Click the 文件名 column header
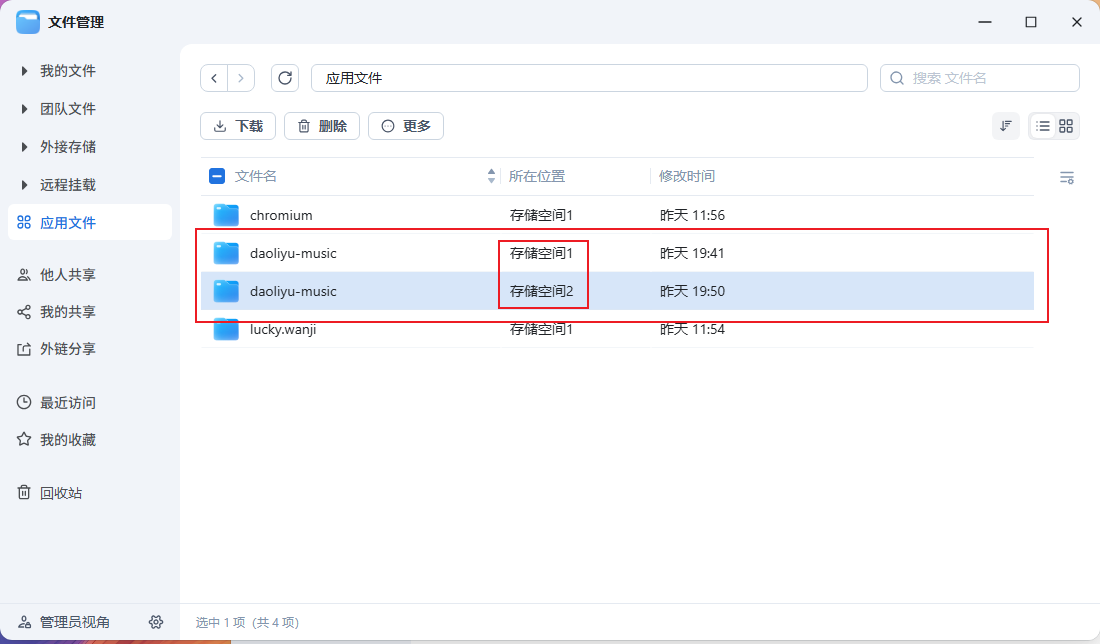 point(255,176)
